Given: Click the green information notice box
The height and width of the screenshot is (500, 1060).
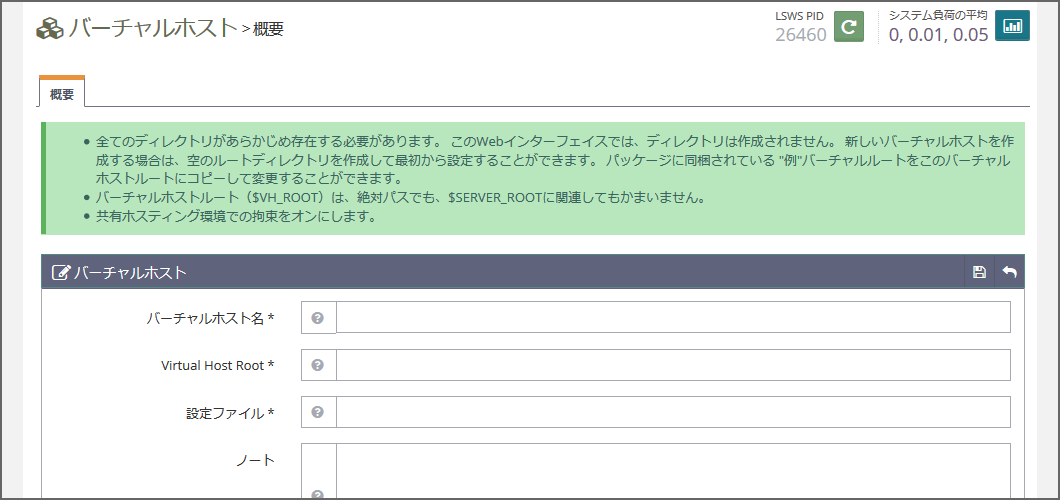Looking at the screenshot, I should coord(534,178).
